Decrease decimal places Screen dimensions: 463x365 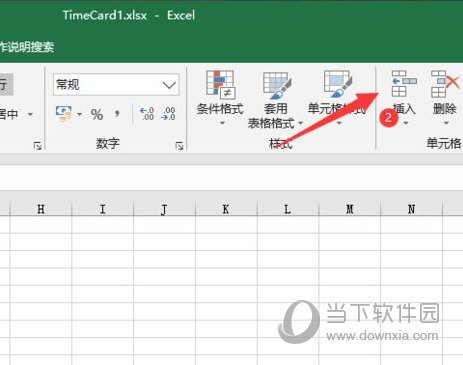[168, 114]
